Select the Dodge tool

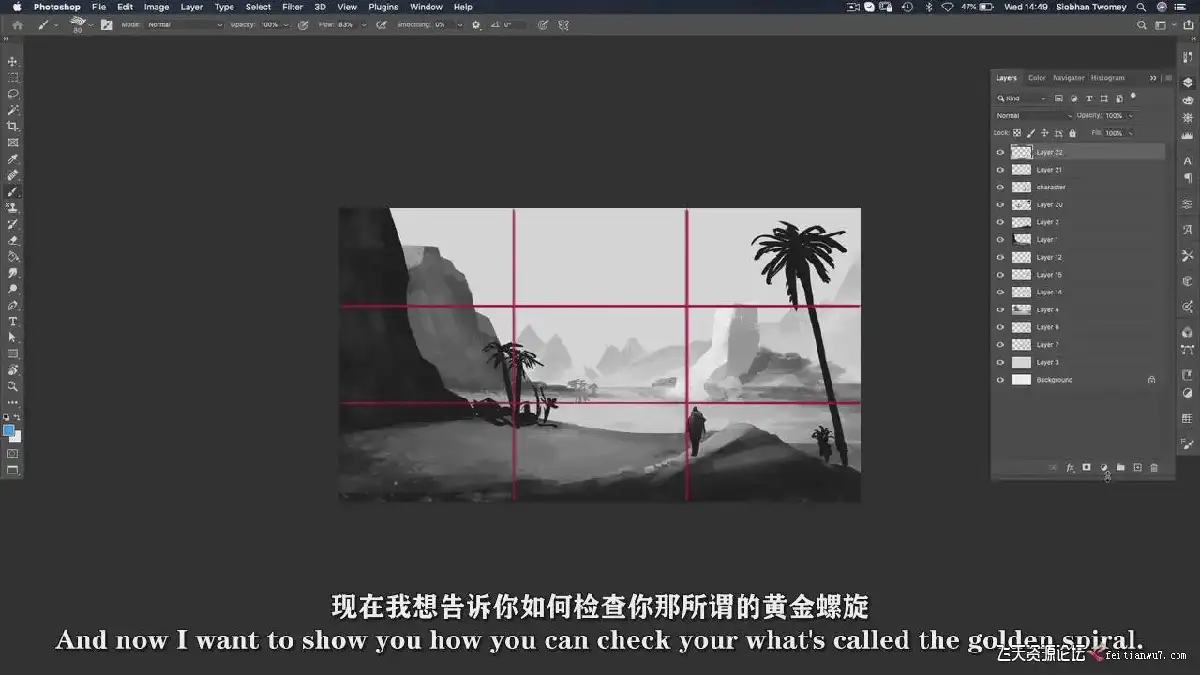13,289
